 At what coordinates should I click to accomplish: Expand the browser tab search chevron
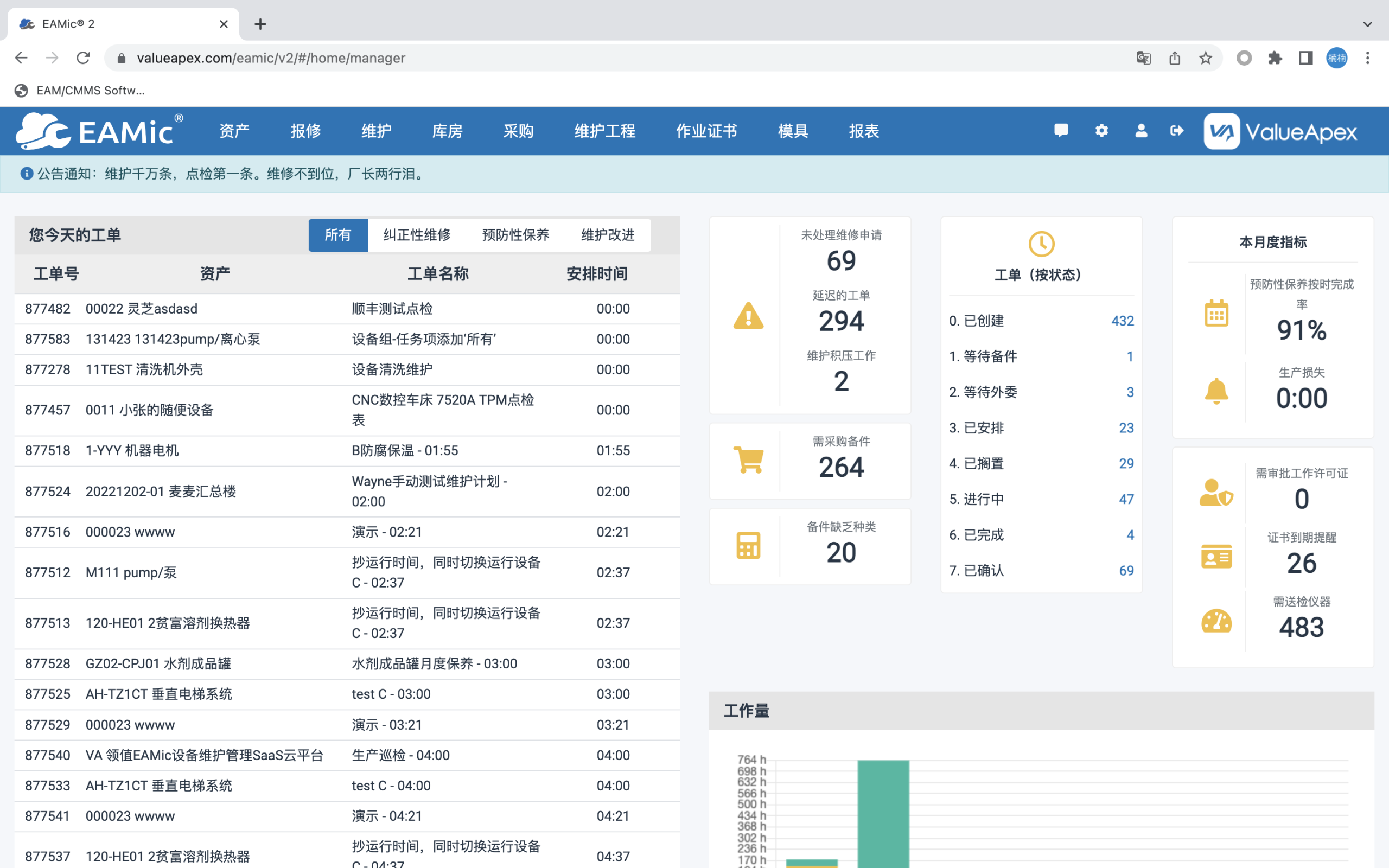(1367, 24)
